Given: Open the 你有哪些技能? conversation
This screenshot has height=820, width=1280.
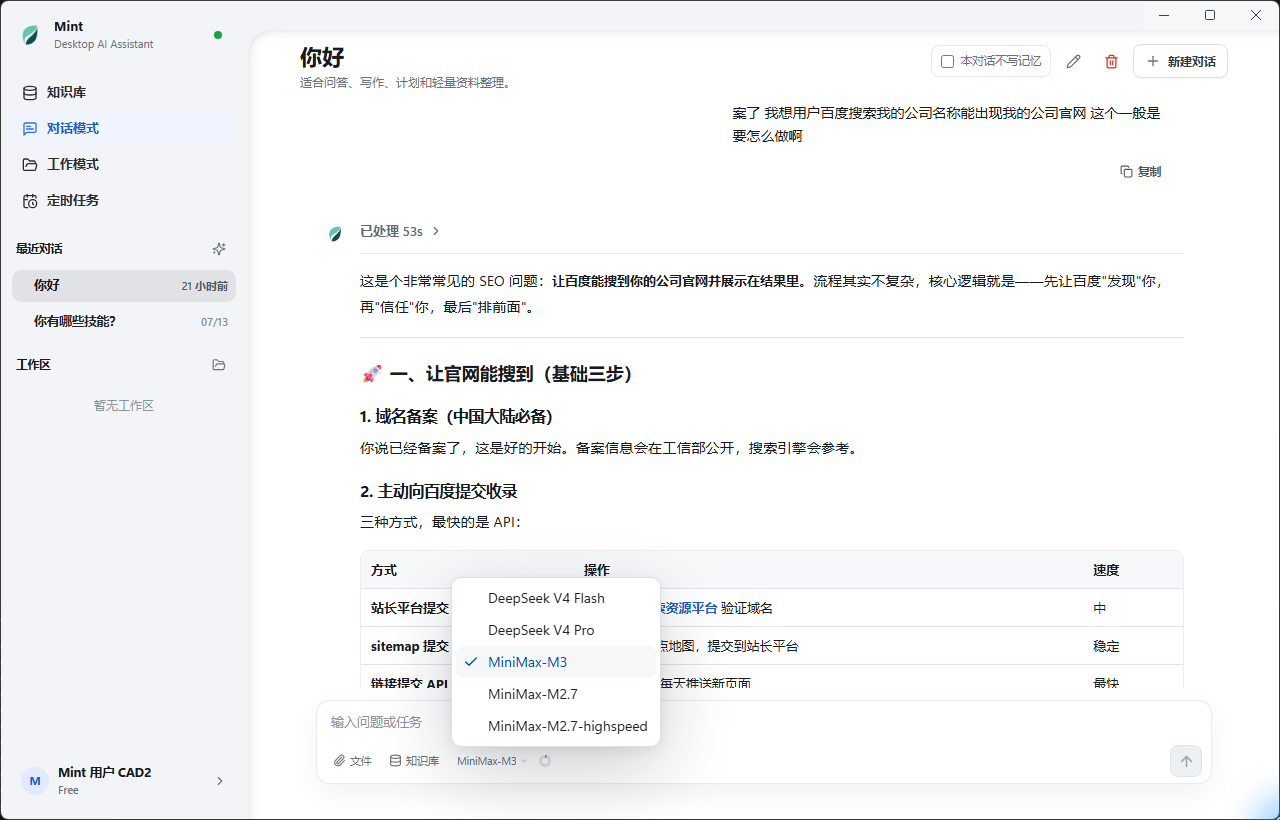Looking at the screenshot, I should tap(124, 321).
